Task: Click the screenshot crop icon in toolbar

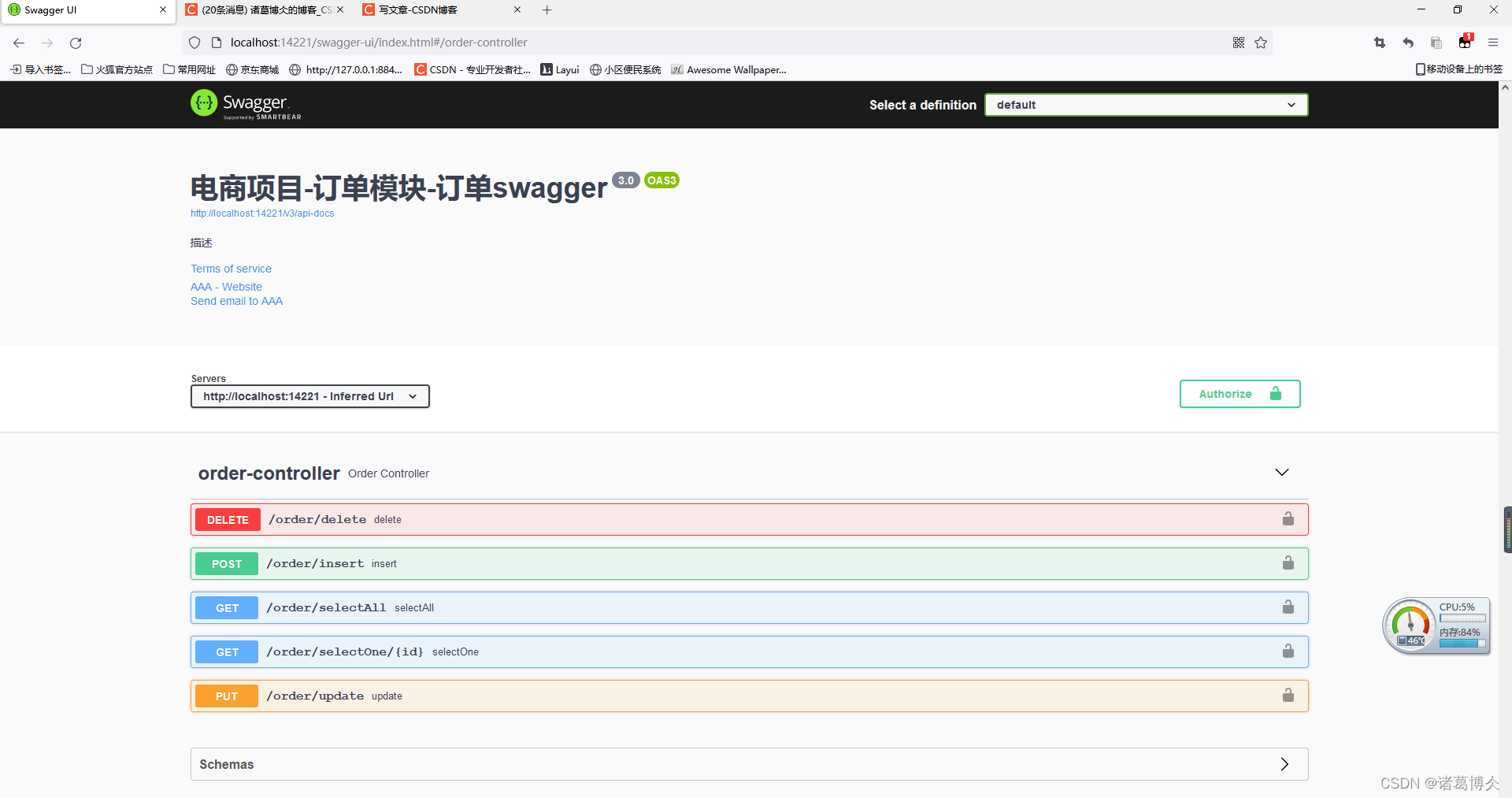Action: [1380, 43]
